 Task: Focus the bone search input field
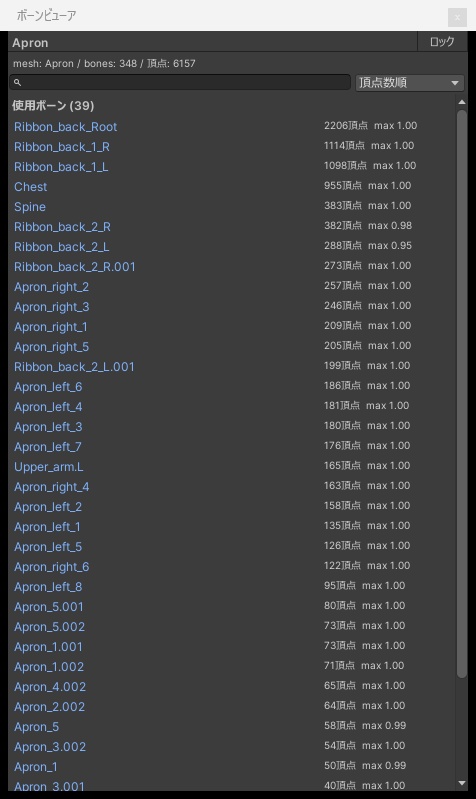click(x=180, y=83)
